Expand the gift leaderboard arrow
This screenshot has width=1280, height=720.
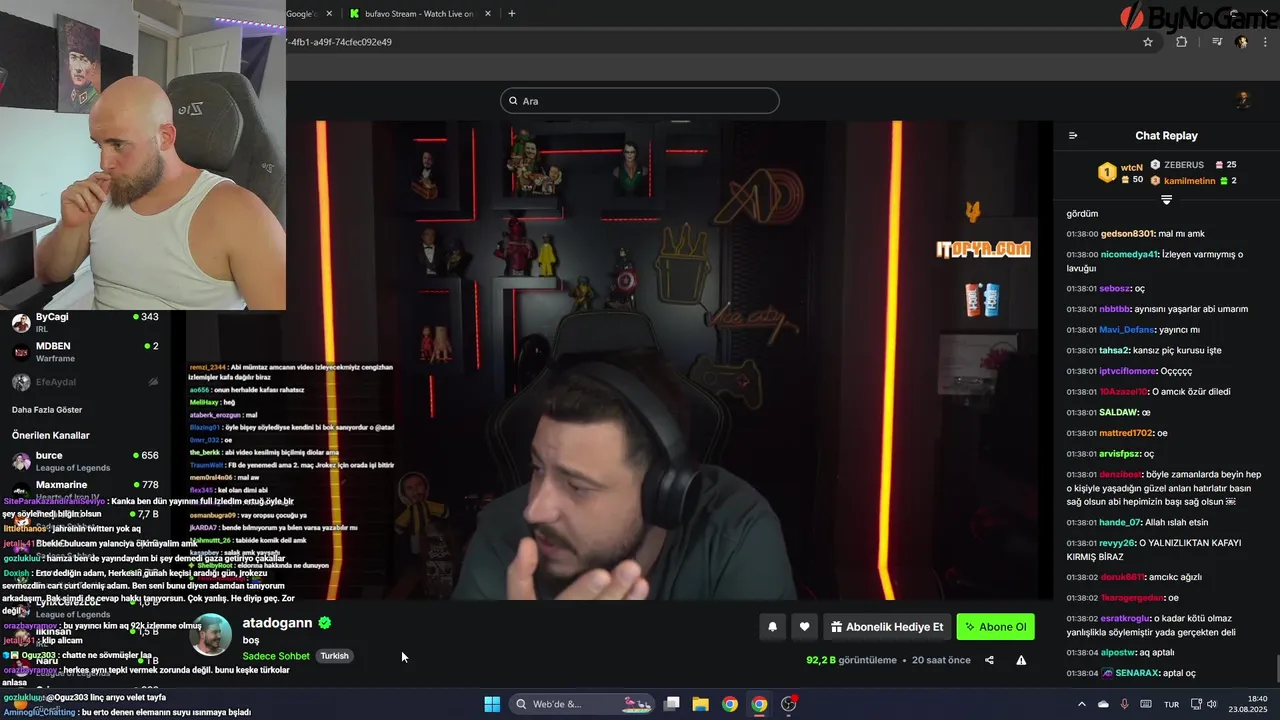coord(1166,200)
